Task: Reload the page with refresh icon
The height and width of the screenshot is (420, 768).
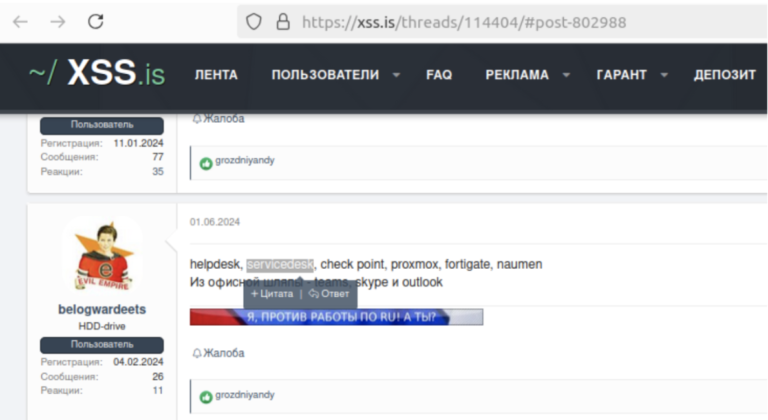Action: [96, 21]
